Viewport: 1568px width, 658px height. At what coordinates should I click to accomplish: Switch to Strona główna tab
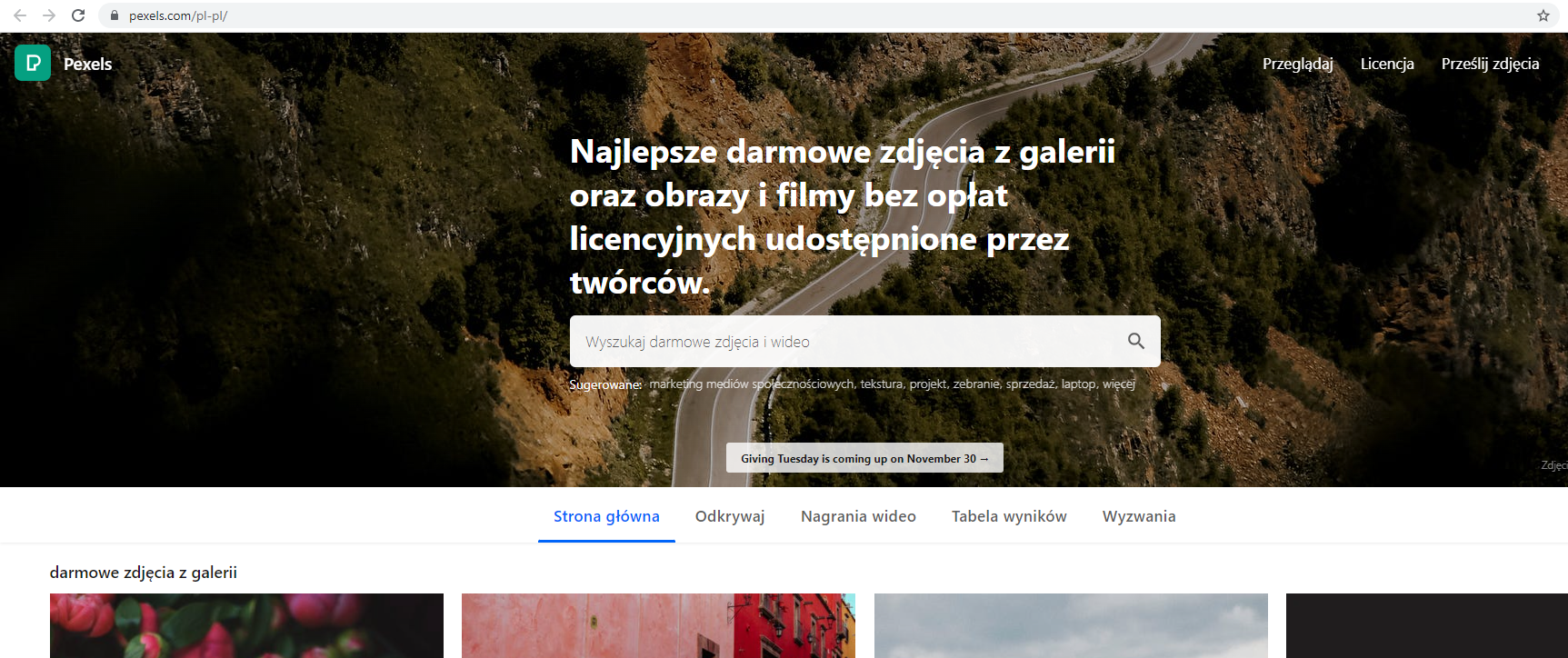tap(606, 516)
